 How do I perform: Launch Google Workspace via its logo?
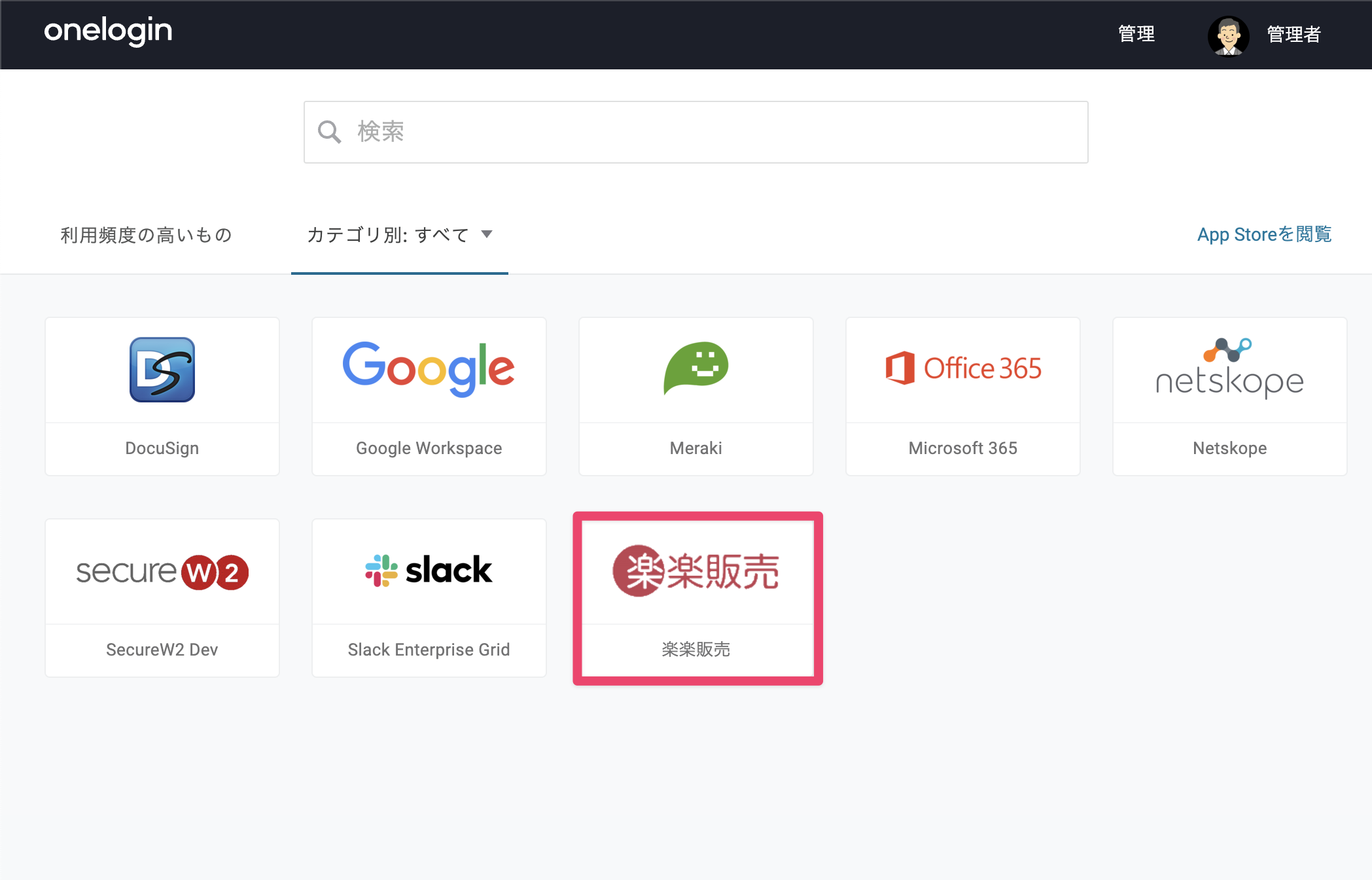pos(429,369)
